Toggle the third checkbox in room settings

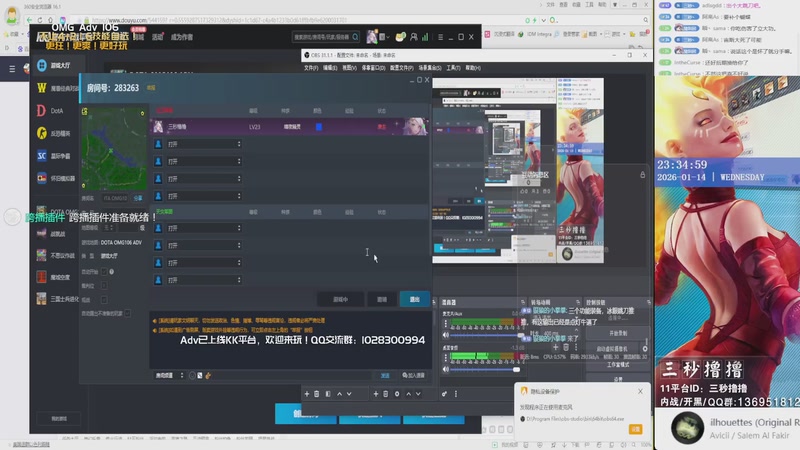point(104,299)
